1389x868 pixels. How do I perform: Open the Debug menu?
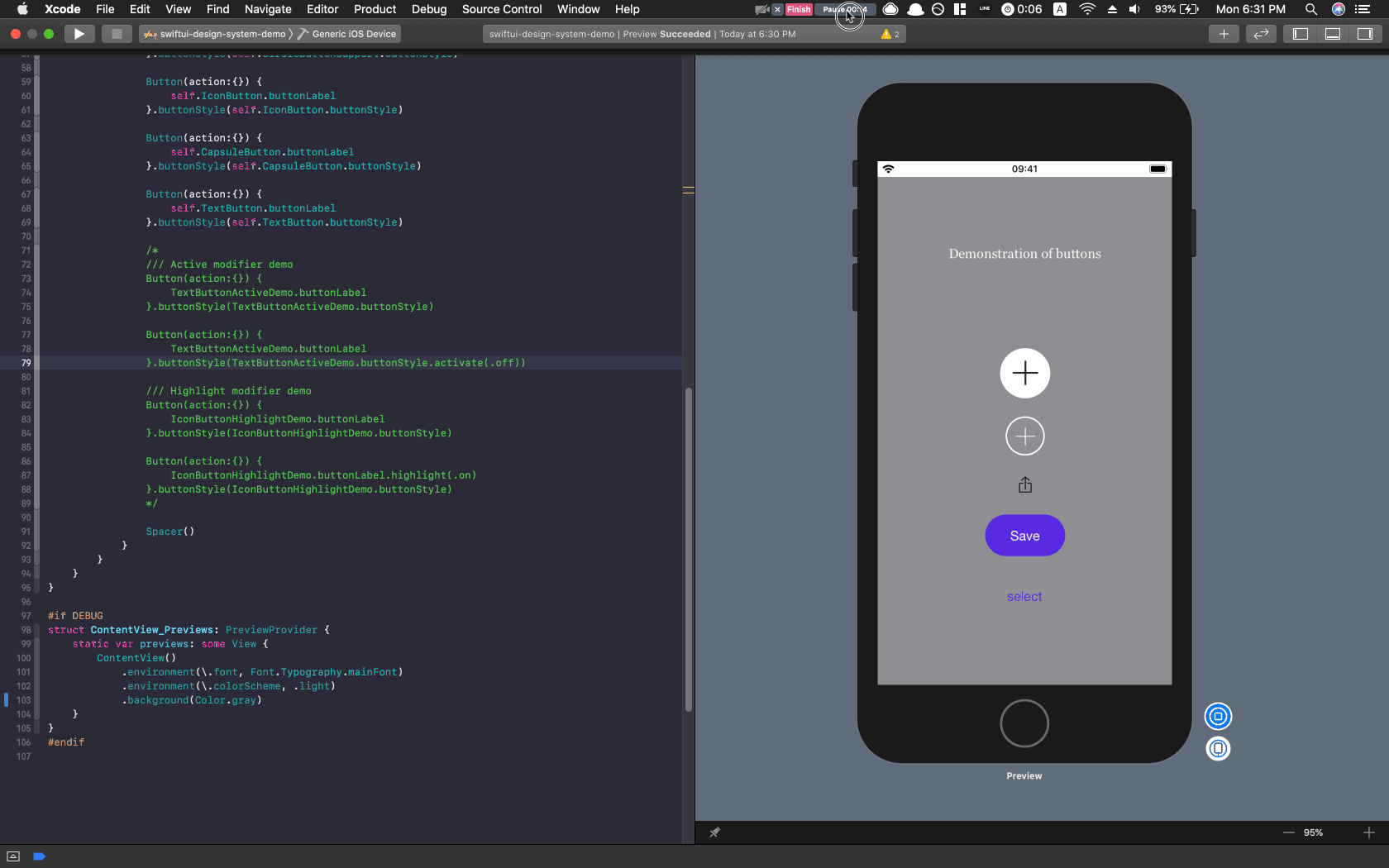[x=429, y=9]
